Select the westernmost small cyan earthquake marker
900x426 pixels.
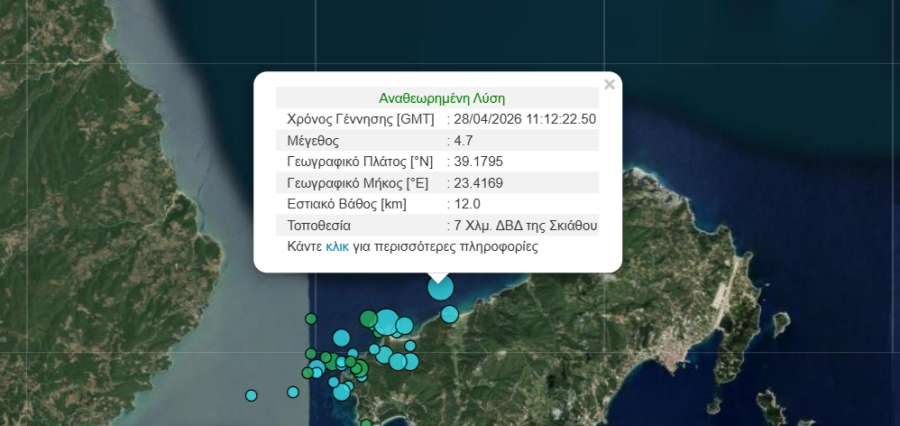click(252, 396)
